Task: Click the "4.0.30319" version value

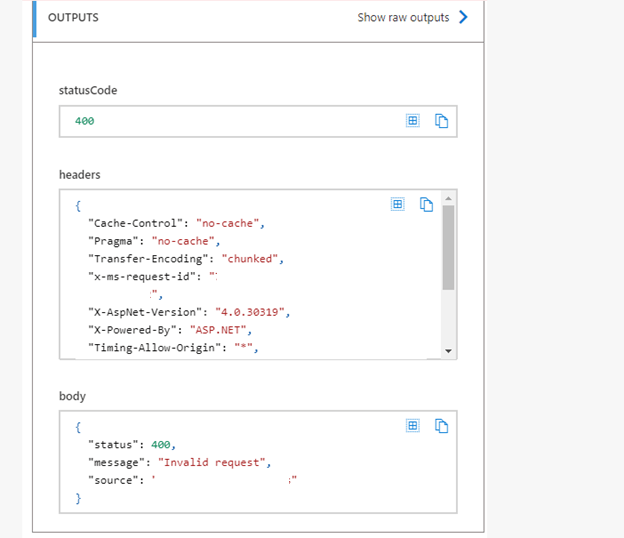Action: 250,312
